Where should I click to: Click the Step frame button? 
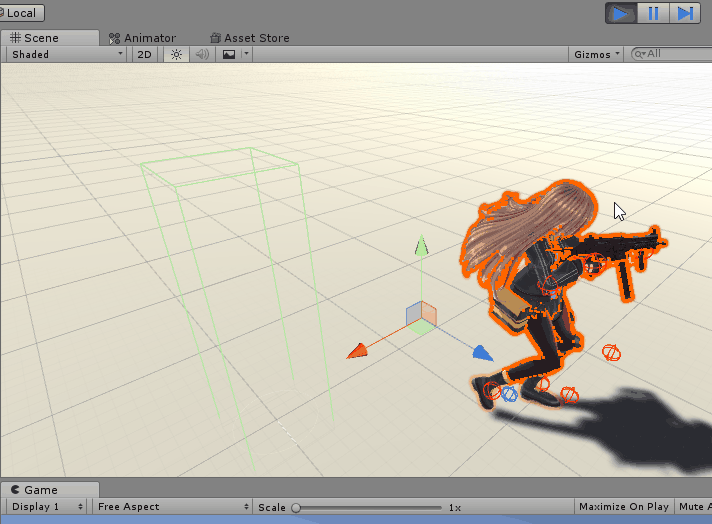685,13
